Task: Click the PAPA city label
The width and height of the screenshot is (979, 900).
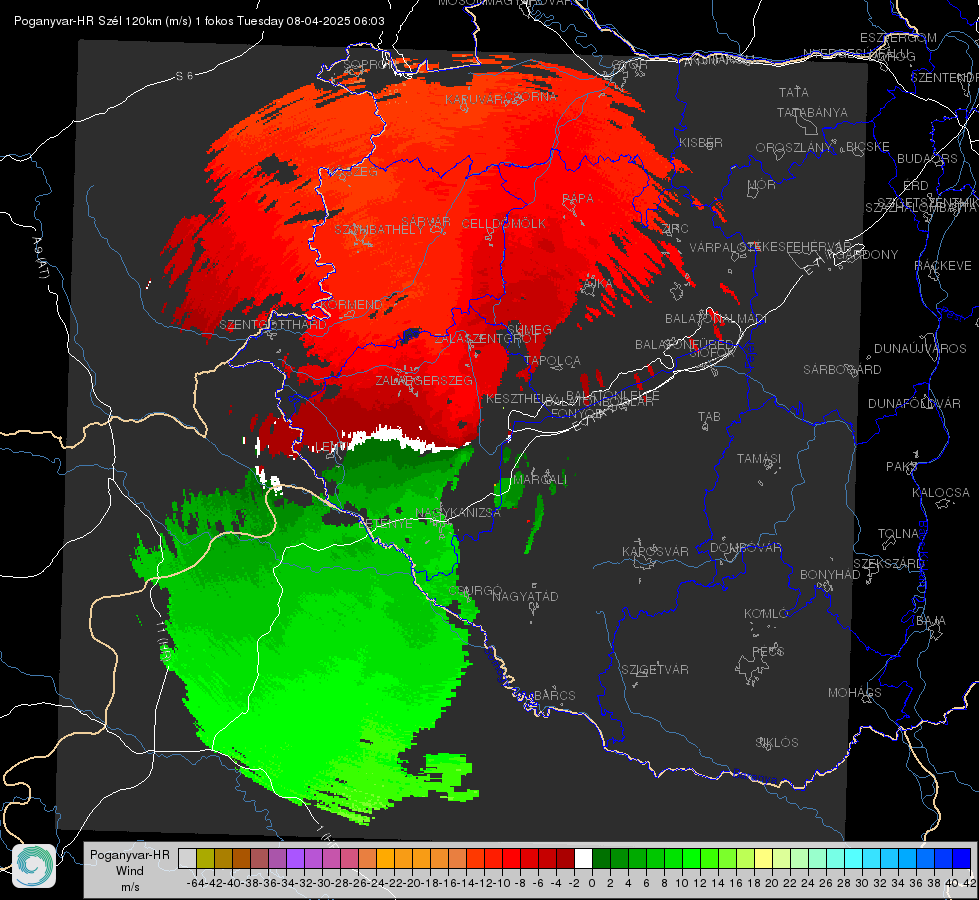Action: tap(578, 198)
